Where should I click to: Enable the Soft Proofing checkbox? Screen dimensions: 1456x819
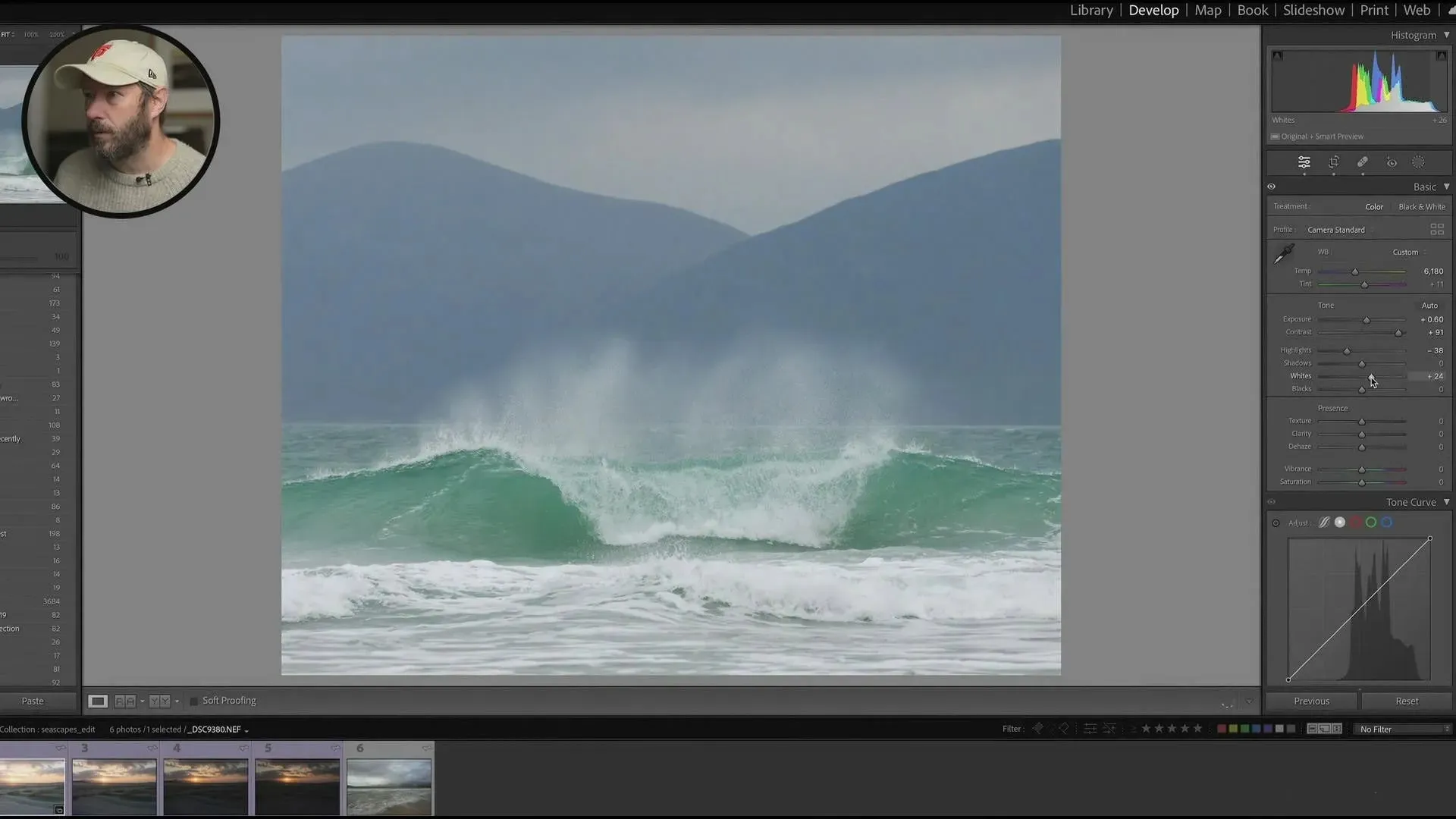coord(193,701)
